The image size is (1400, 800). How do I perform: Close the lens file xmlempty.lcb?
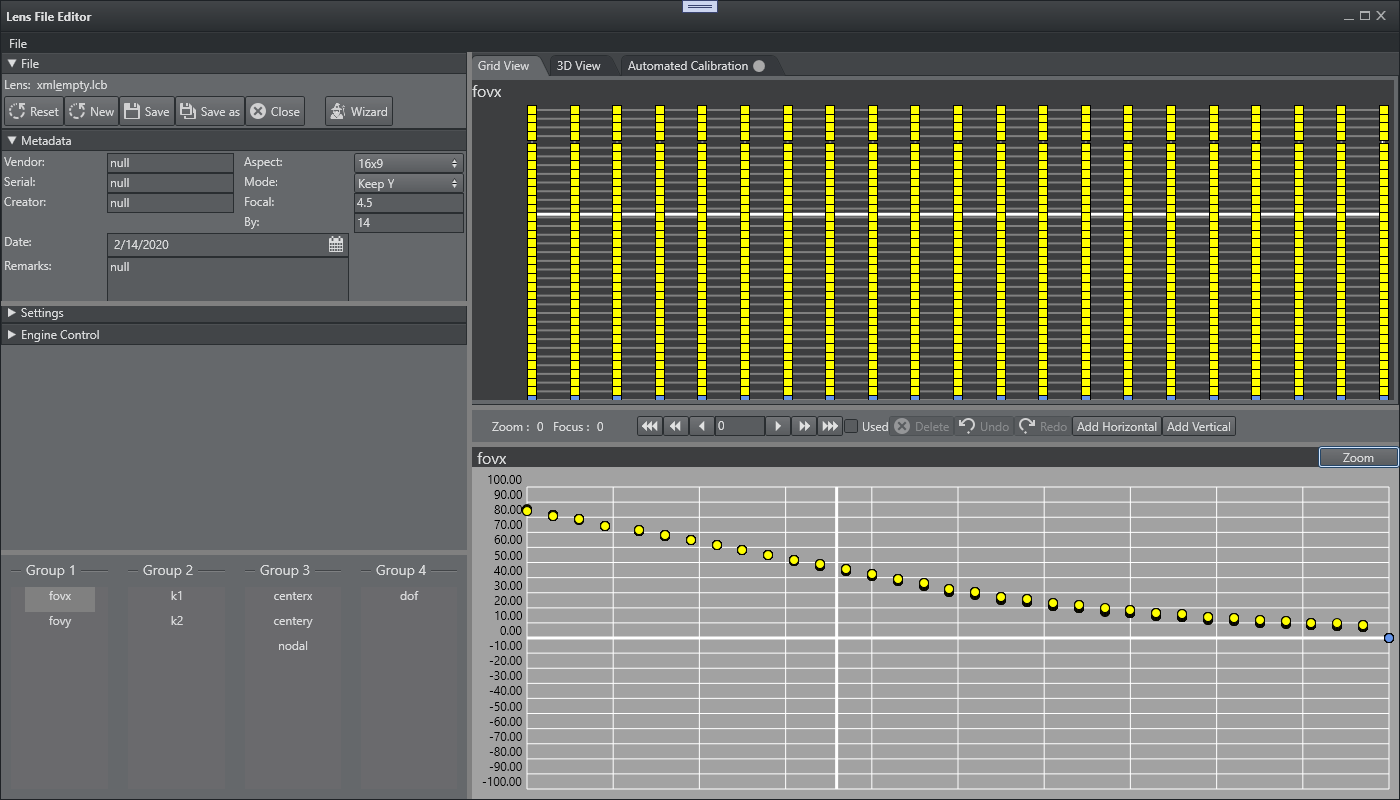click(x=275, y=112)
